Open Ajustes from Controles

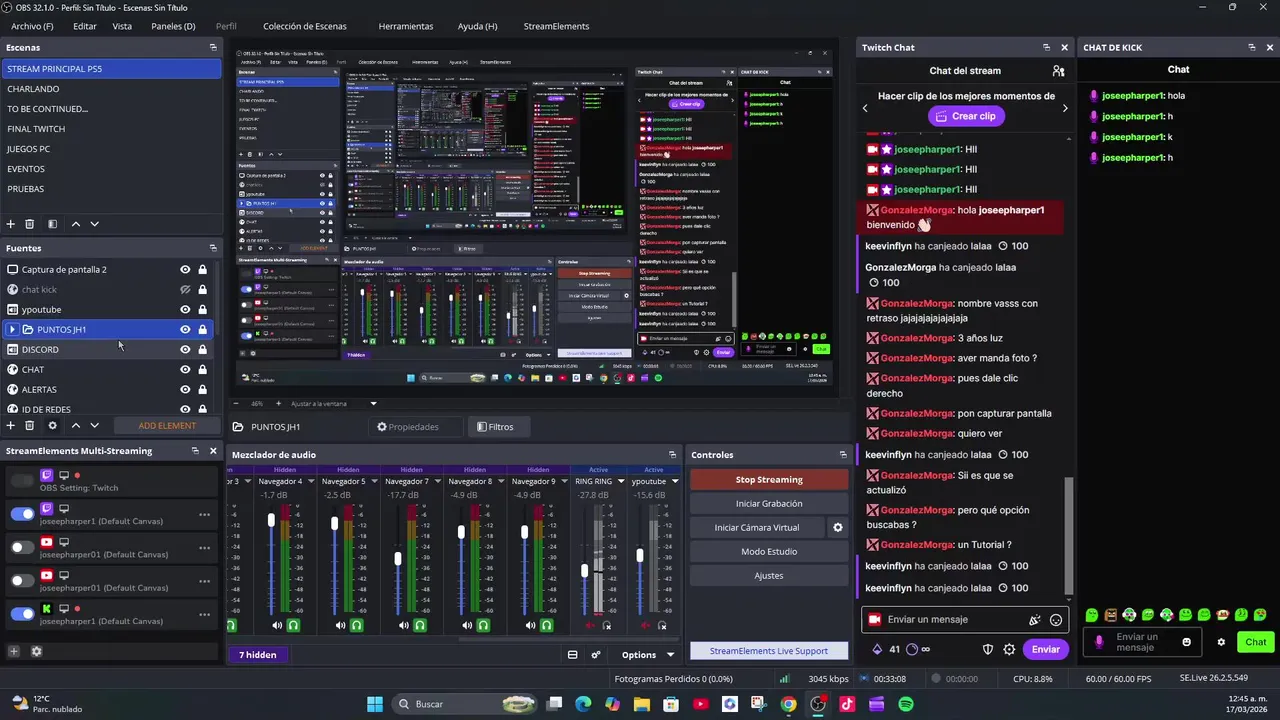coord(769,576)
